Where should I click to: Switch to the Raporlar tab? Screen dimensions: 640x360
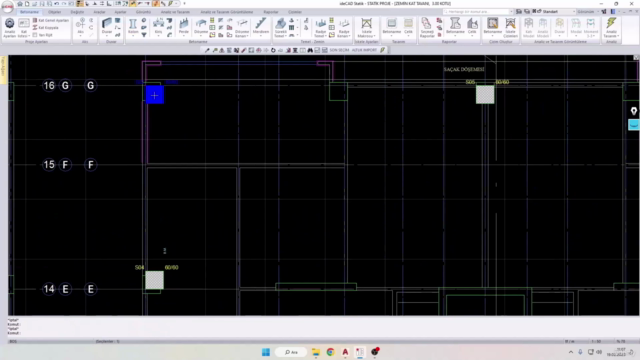(x=271, y=12)
